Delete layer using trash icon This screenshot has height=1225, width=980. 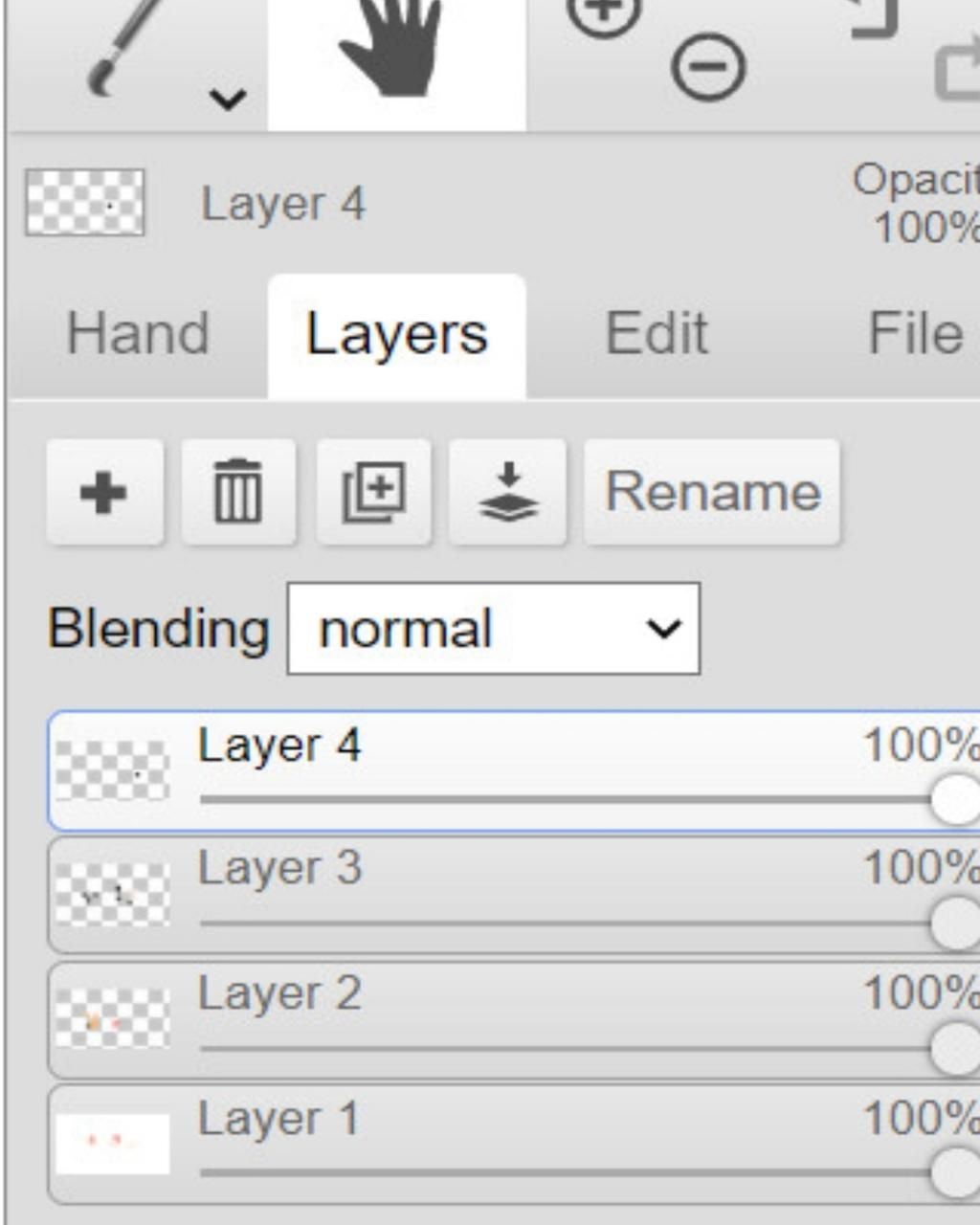[x=238, y=493]
